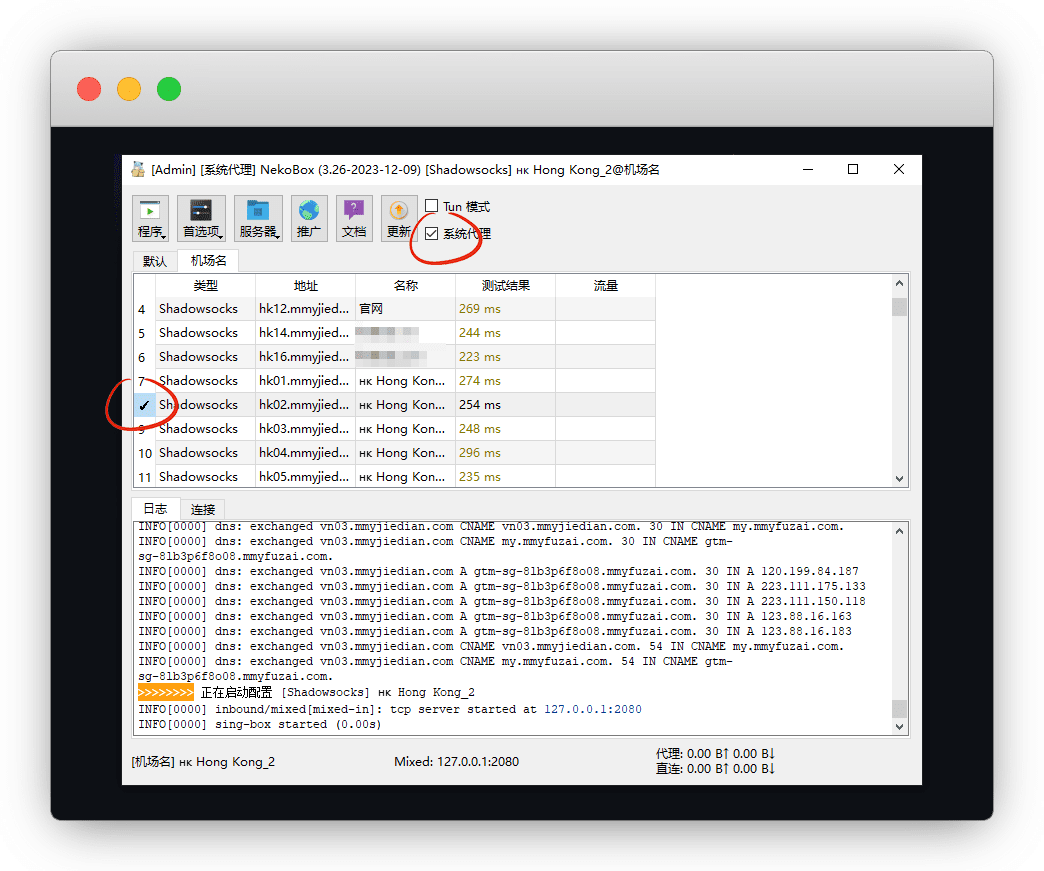Viewport: 1044px width, 871px height.
Task: Enable the Tun 模式 checkbox
Action: point(432,207)
